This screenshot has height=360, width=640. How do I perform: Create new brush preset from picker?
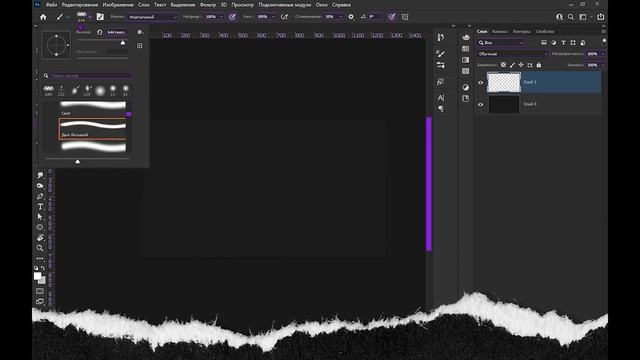click(140, 46)
